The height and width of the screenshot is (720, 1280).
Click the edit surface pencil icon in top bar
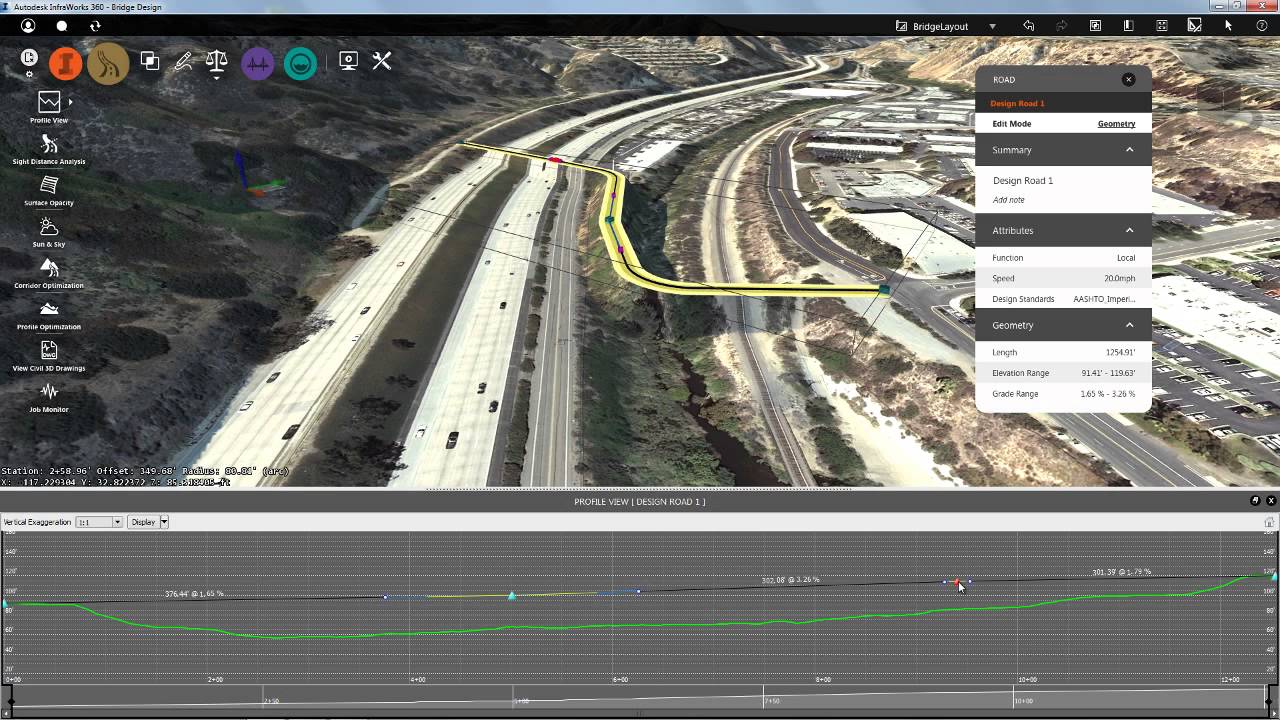pos(1195,26)
